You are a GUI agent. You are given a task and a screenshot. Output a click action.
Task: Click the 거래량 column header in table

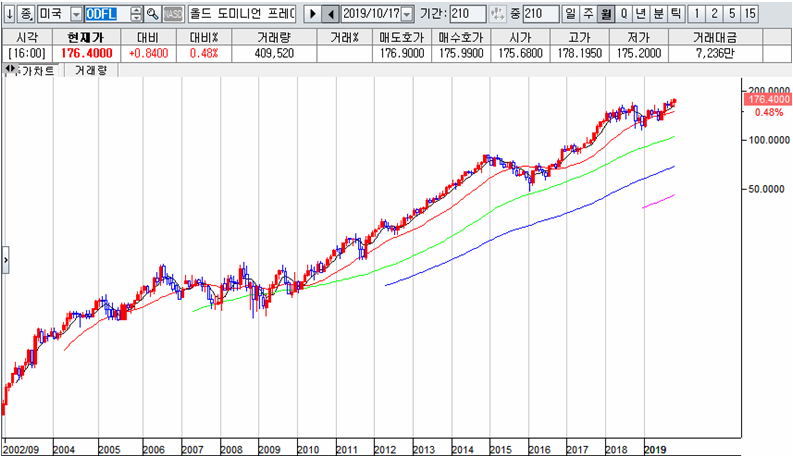(274, 37)
